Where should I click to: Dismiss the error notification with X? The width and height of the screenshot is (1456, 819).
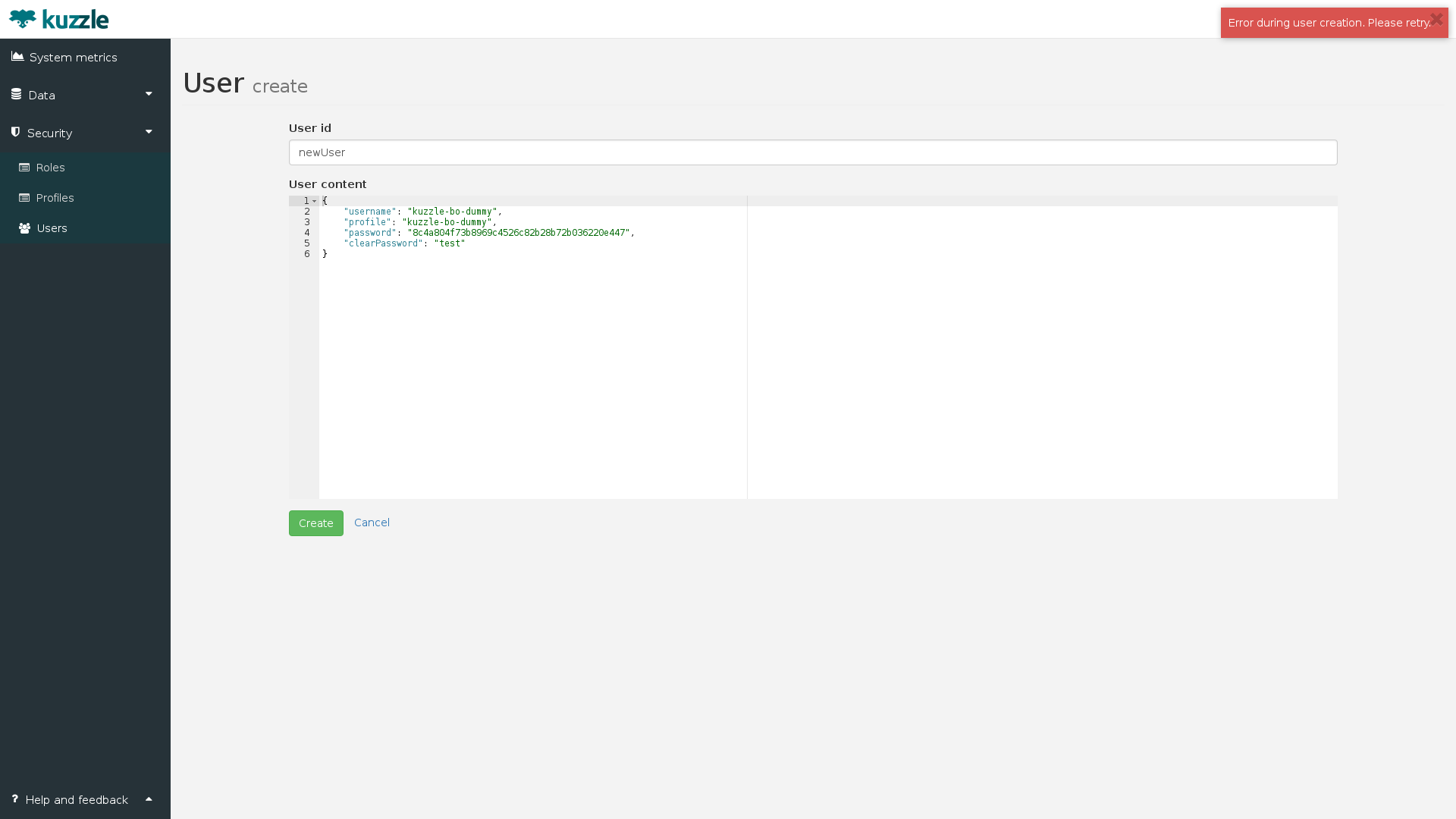pyautogui.click(x=1436, y=19)
